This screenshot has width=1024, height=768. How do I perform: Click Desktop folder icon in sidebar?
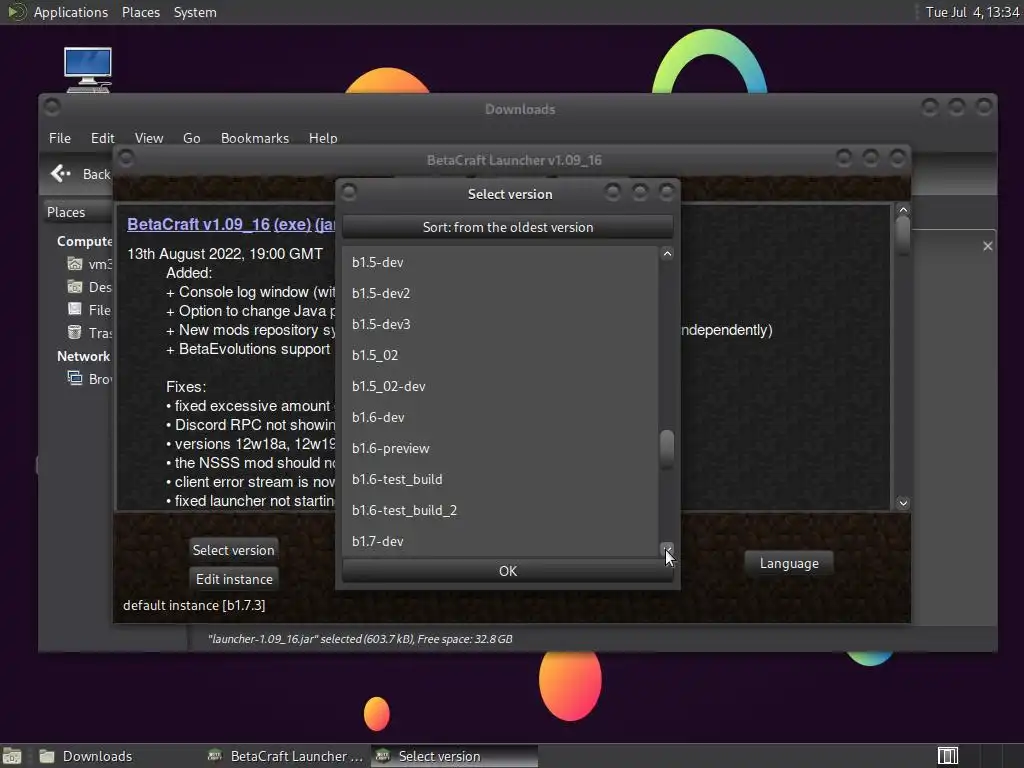coord(75,287)
